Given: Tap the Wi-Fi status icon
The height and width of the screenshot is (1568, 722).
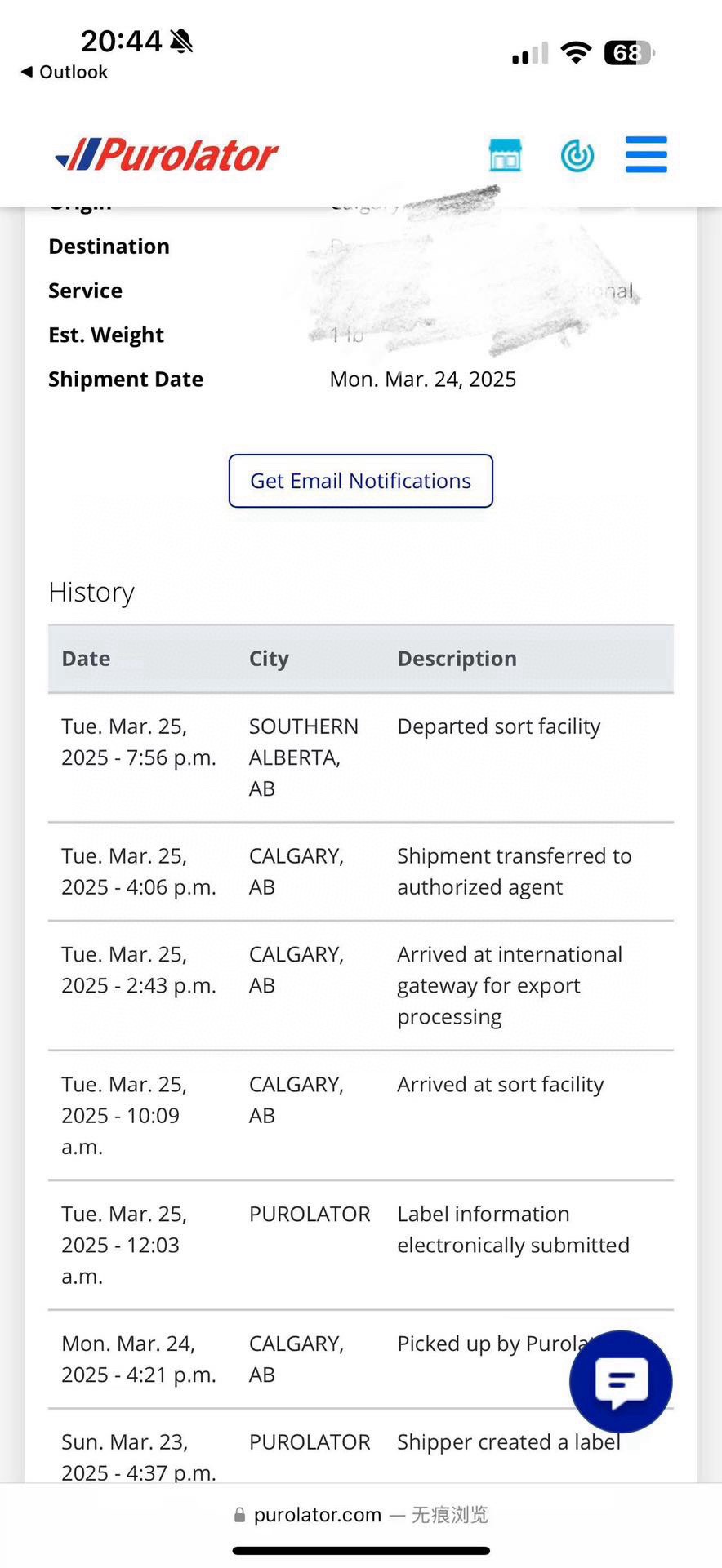Looking at the screenshot, I should pos(576,53).
